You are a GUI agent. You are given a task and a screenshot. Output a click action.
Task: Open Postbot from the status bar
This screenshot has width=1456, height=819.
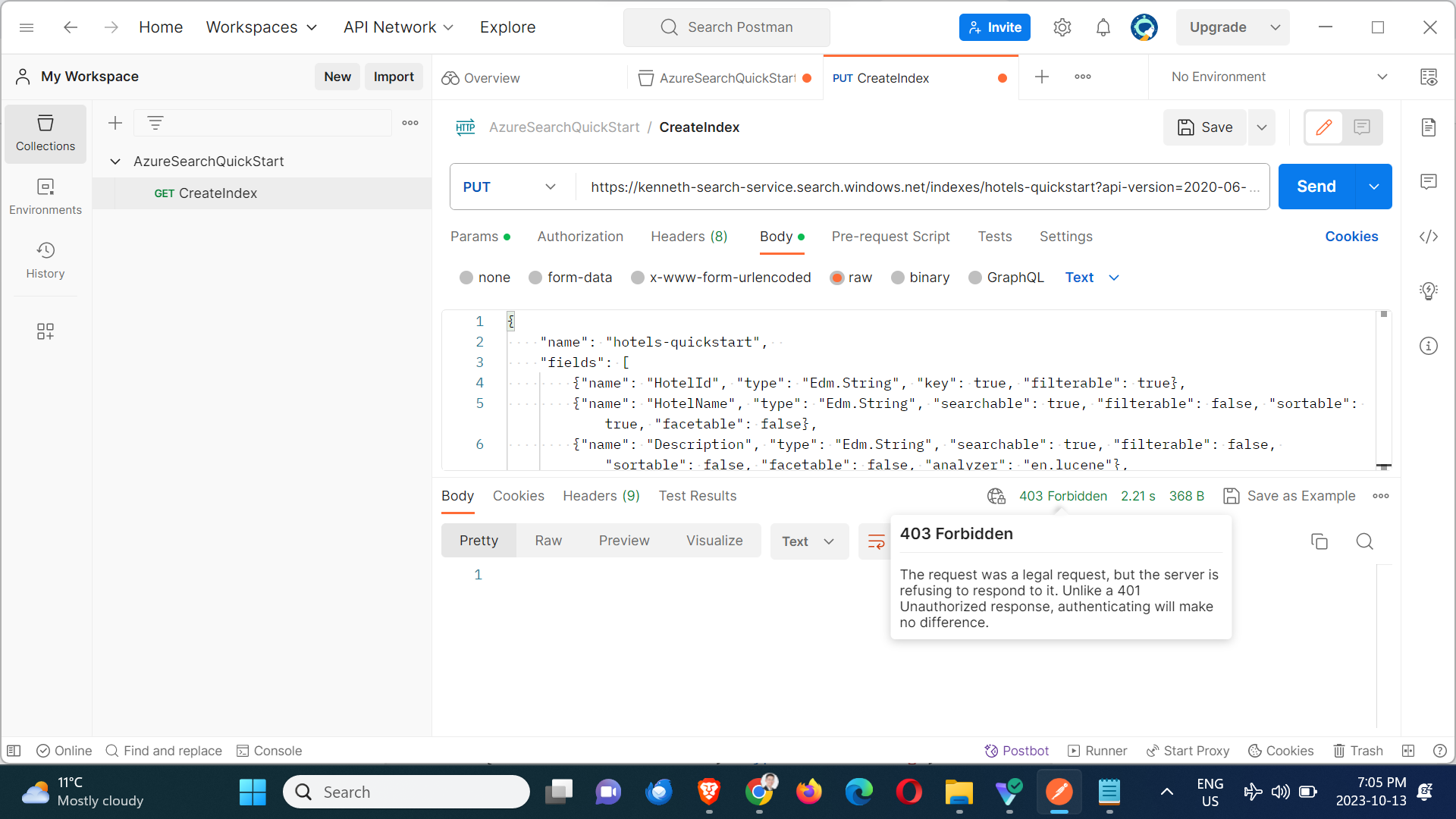(x=1016, y=751)
